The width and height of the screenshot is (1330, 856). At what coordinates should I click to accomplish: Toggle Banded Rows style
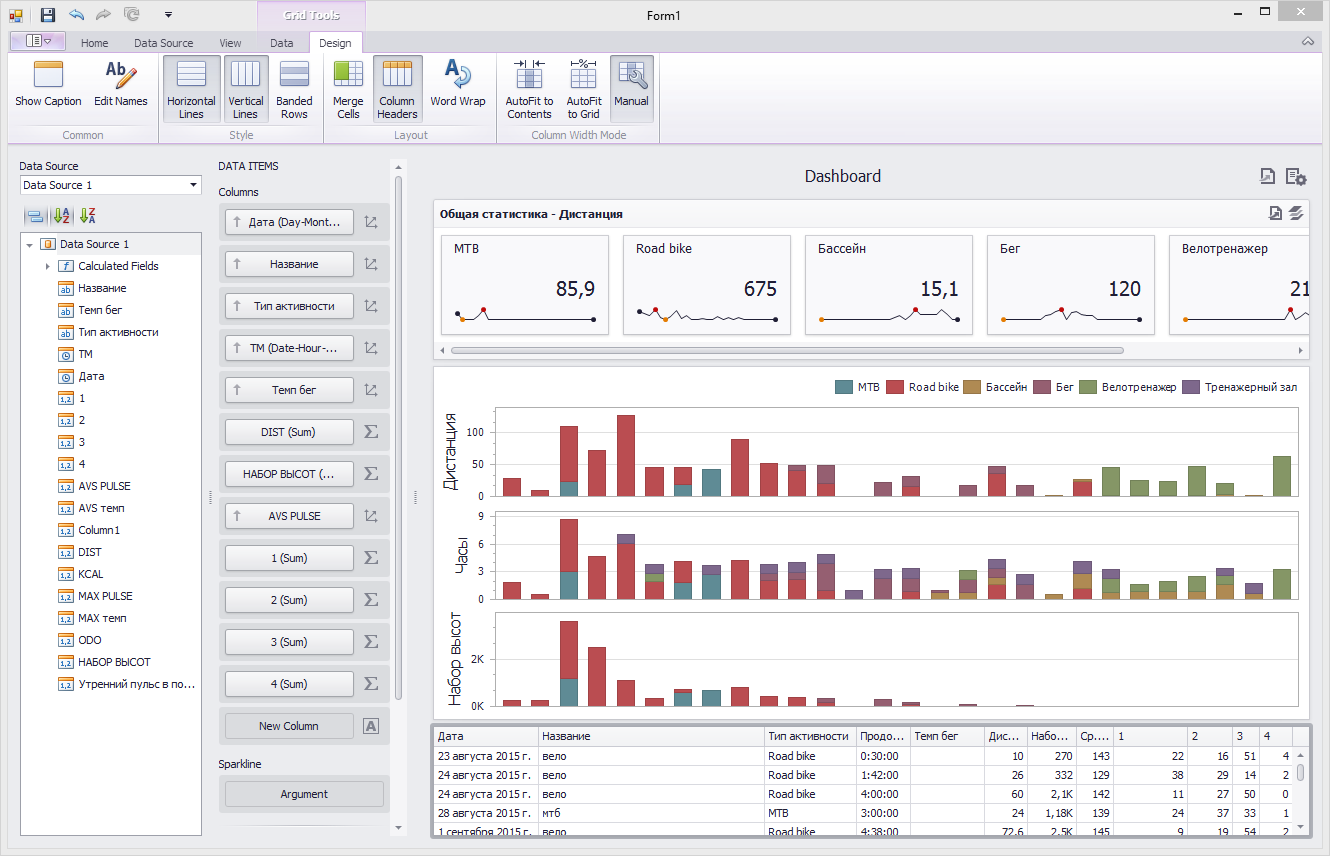pos(294,76)
